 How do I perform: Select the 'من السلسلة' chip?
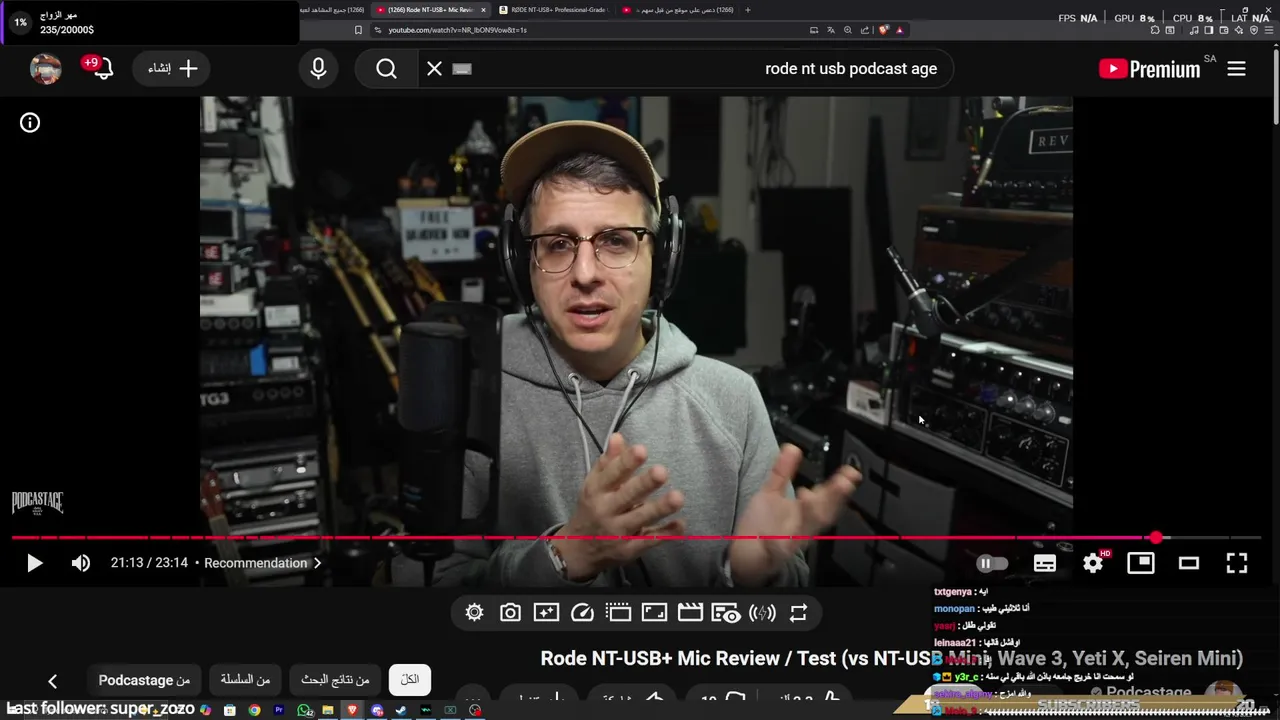(246, 680)
